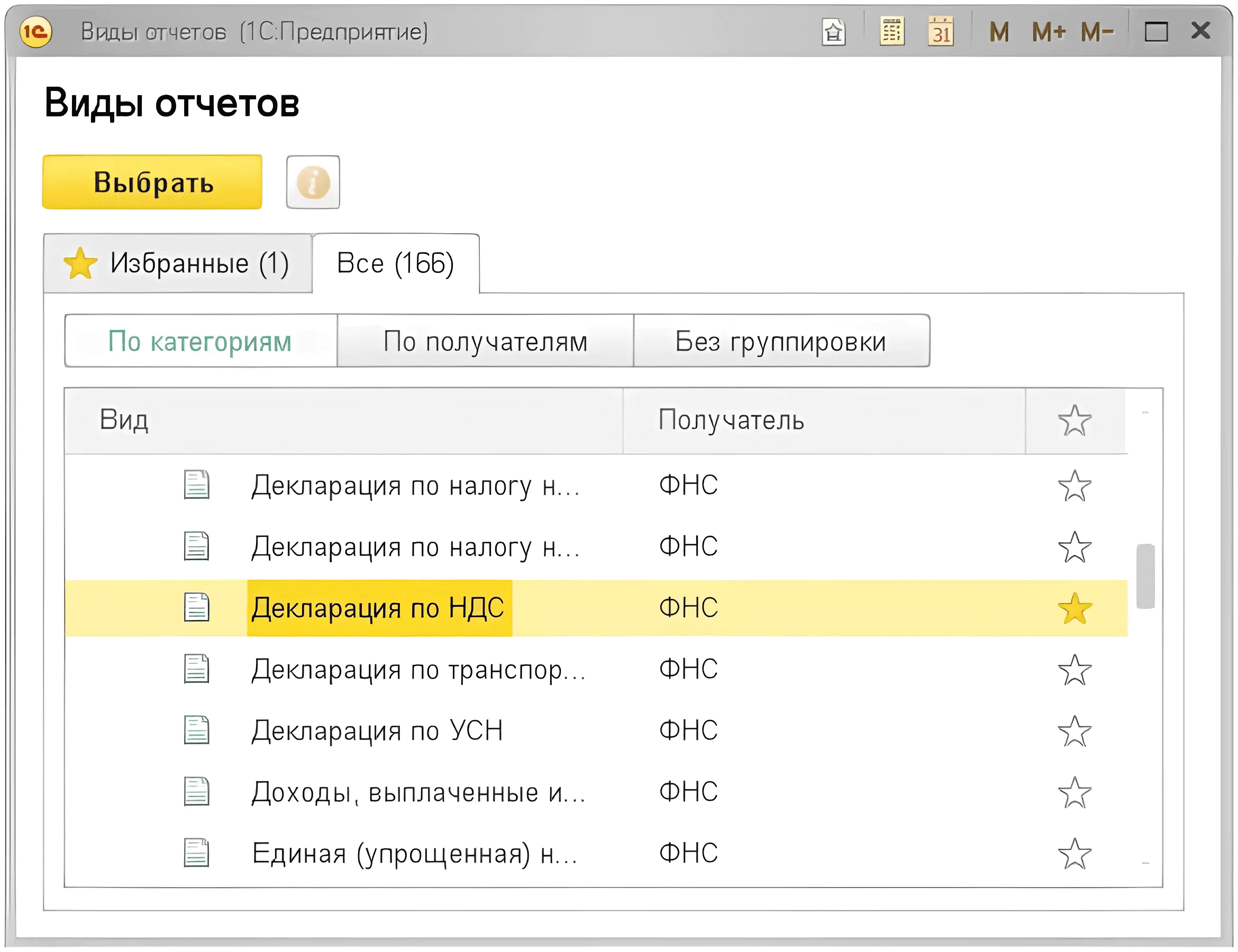The height and width of the screenshot is (952, 1238).
Task: Click document icon of first Декларация по налогу row
Action: click(x=197, y=485)
